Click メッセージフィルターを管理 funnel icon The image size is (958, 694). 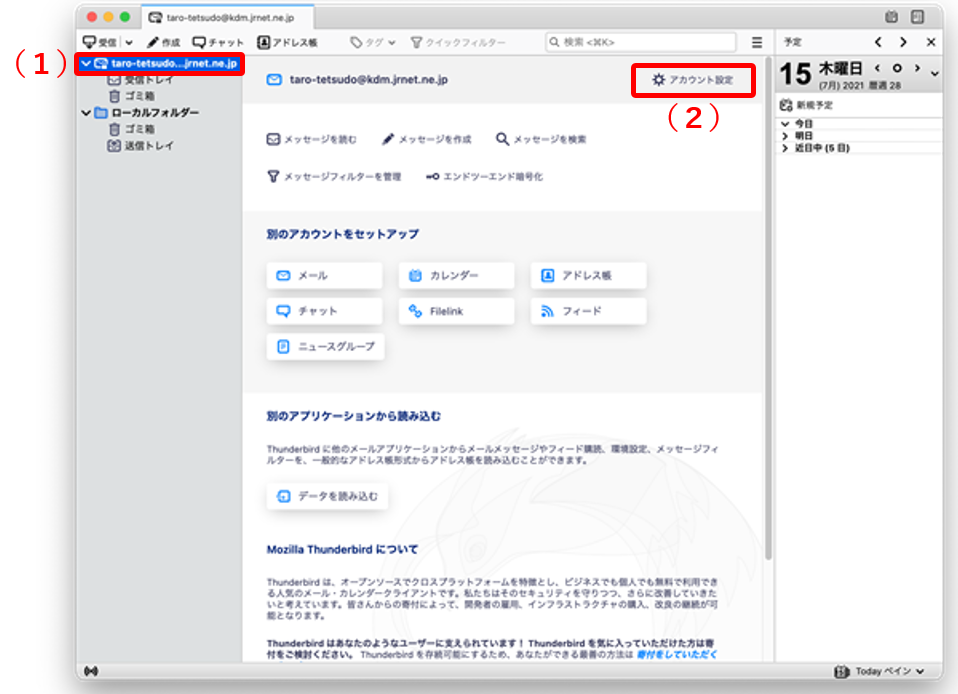point(272,176)
